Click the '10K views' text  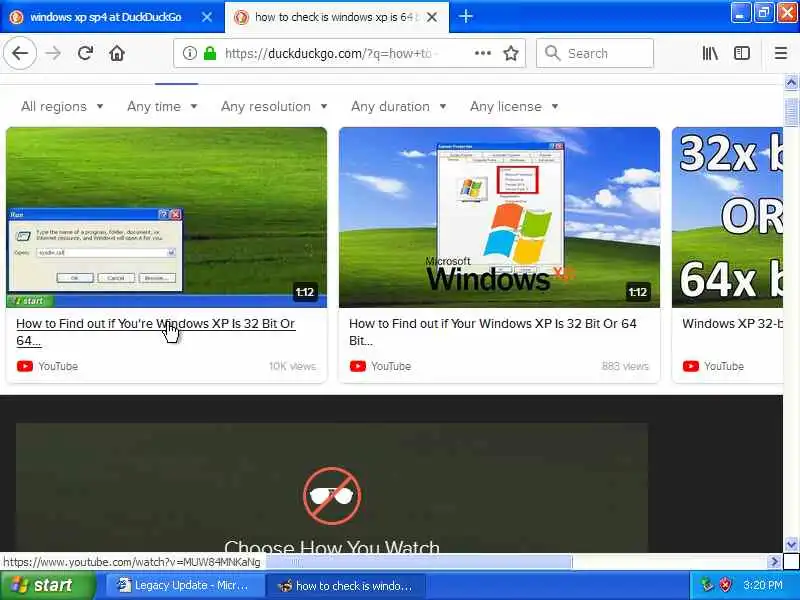tap(293, 366)
